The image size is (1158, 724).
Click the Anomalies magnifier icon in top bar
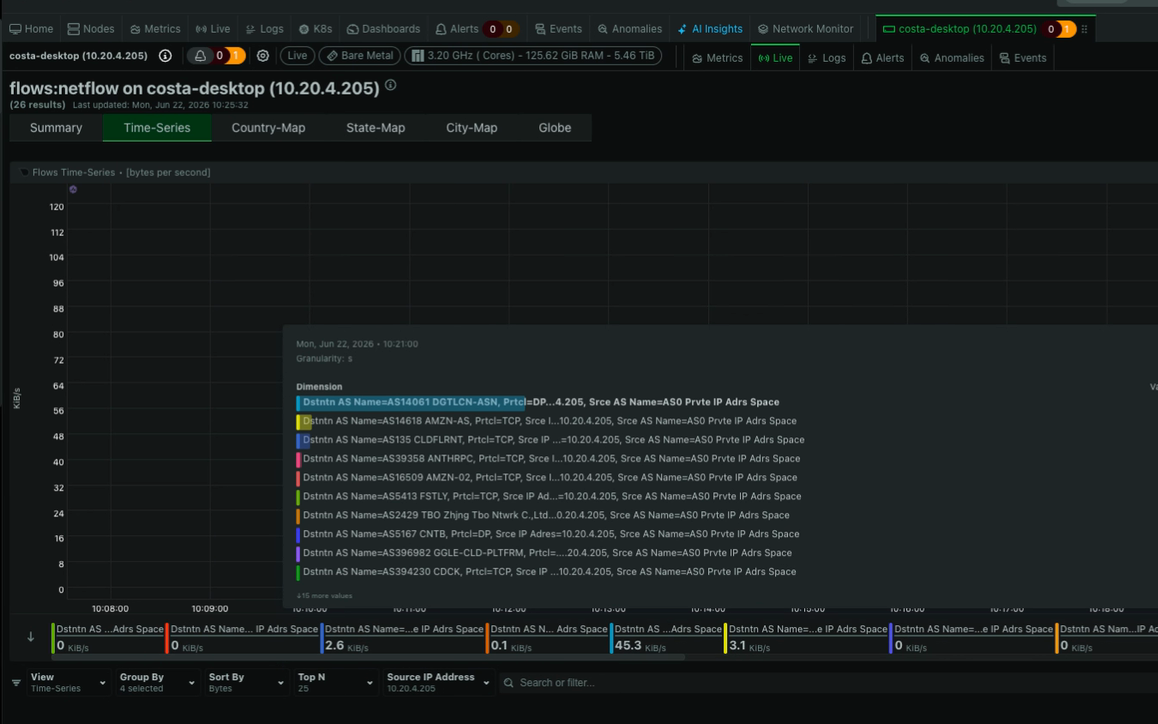coord(603,29)
